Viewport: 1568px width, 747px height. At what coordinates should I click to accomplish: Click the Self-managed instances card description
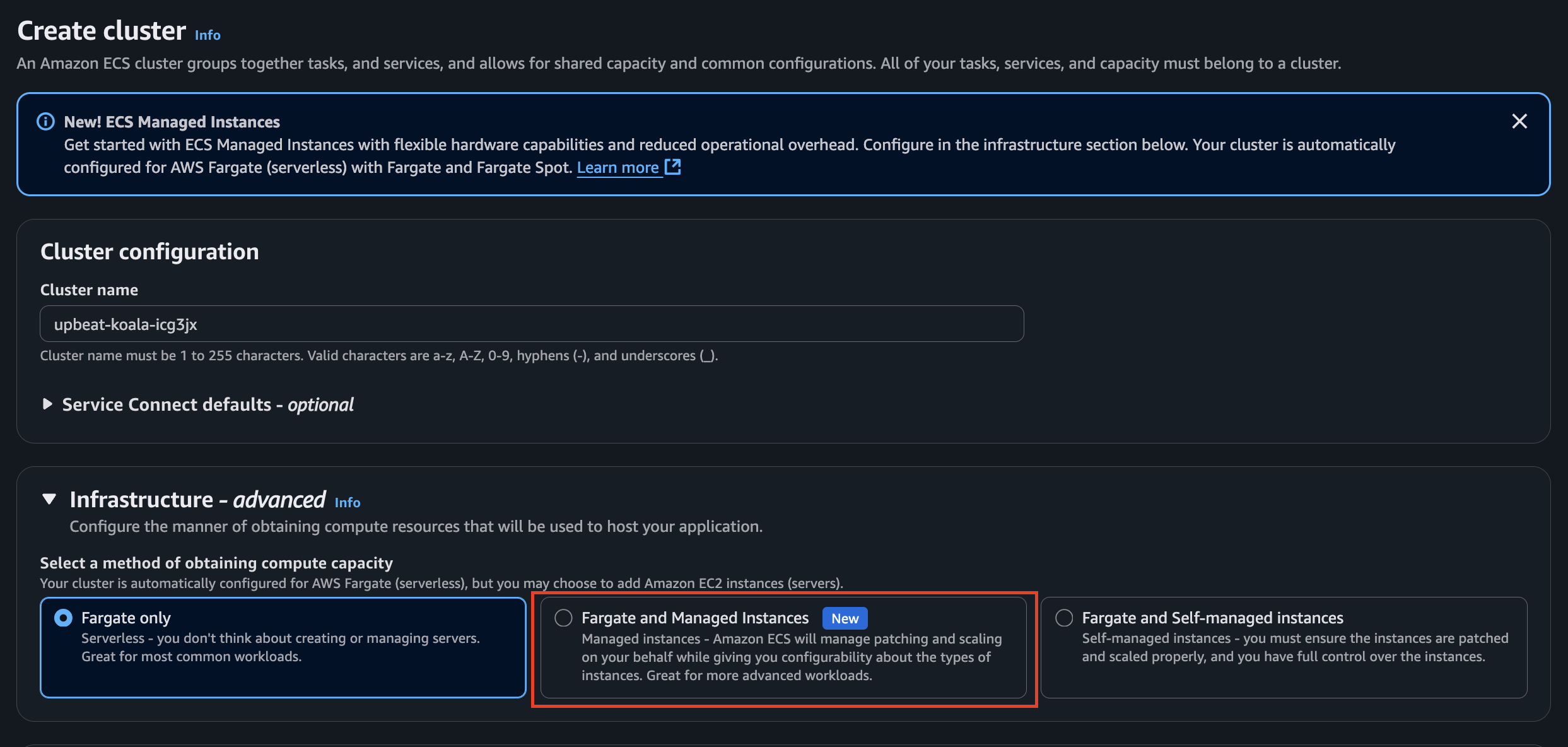tap(1294, 647)
